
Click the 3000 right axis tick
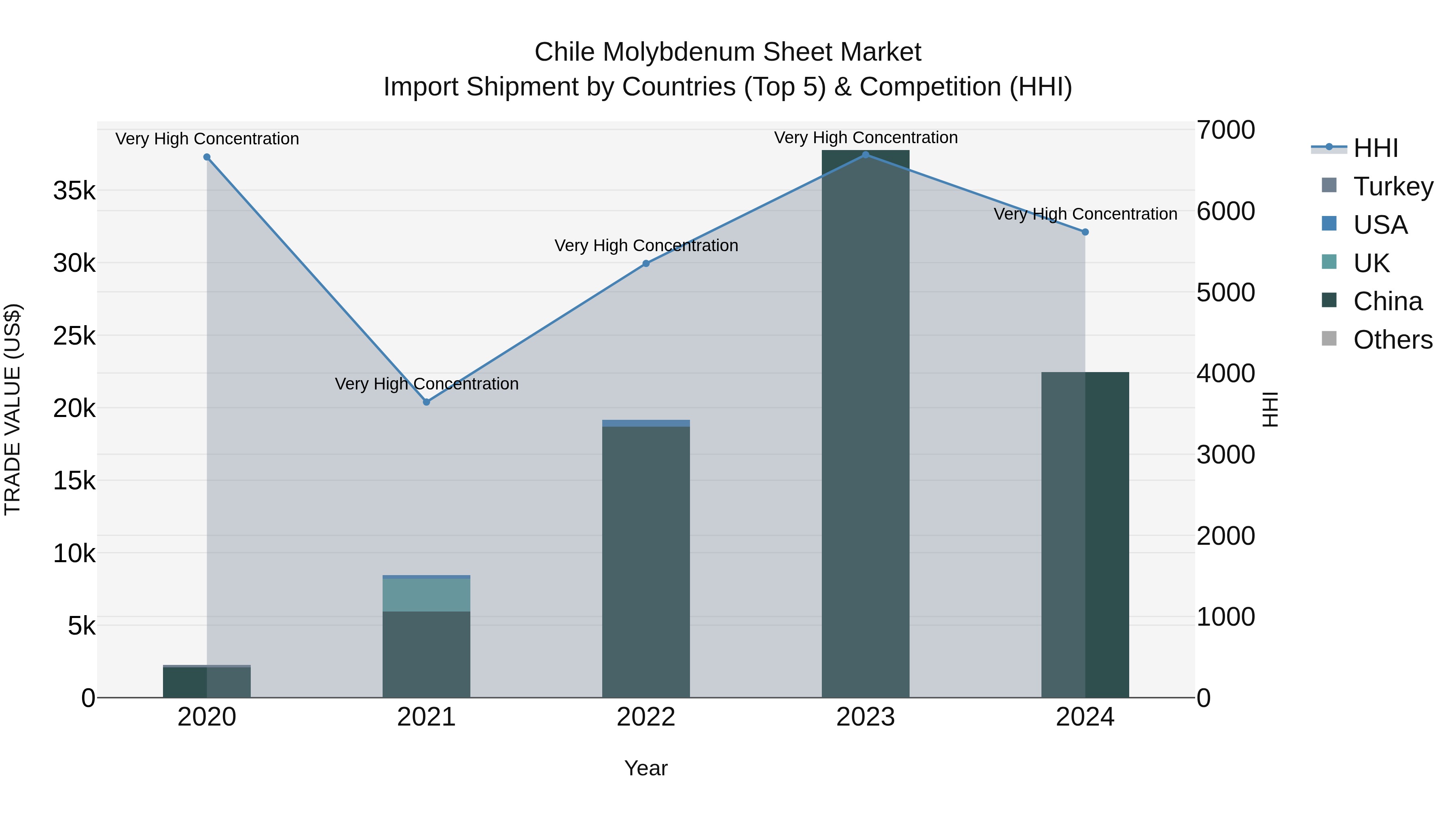pos(1226,455)
